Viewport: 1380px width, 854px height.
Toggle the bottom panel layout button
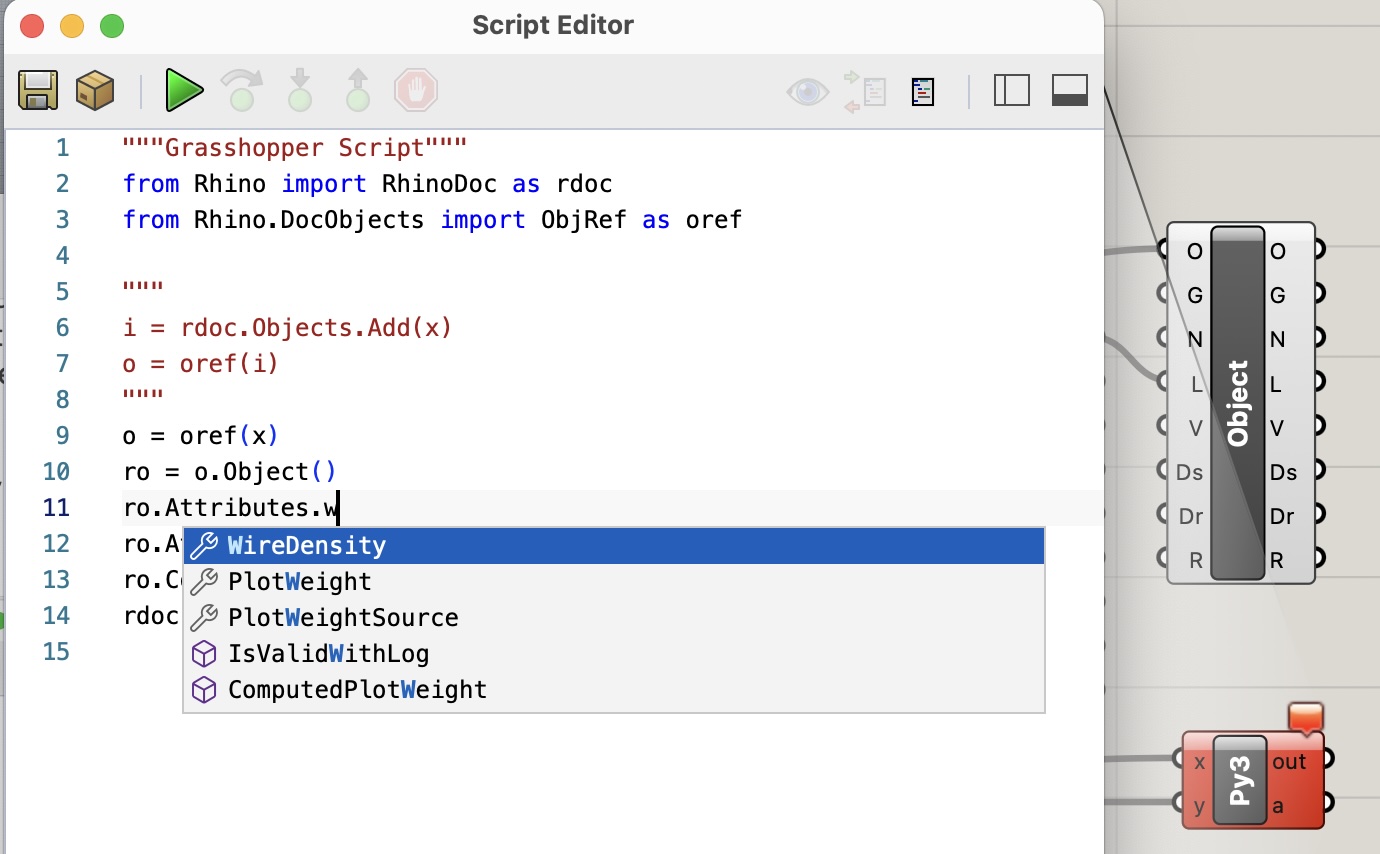click(1070, 91)
